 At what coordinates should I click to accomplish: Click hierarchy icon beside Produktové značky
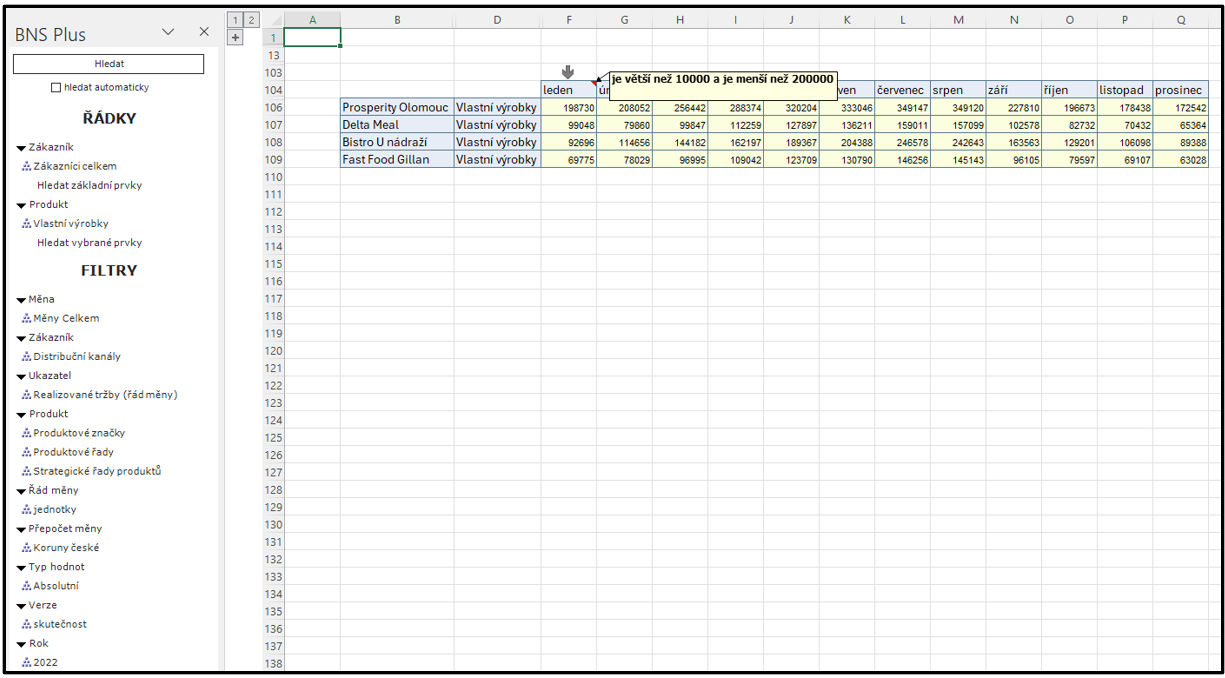(x=26, y=434)
